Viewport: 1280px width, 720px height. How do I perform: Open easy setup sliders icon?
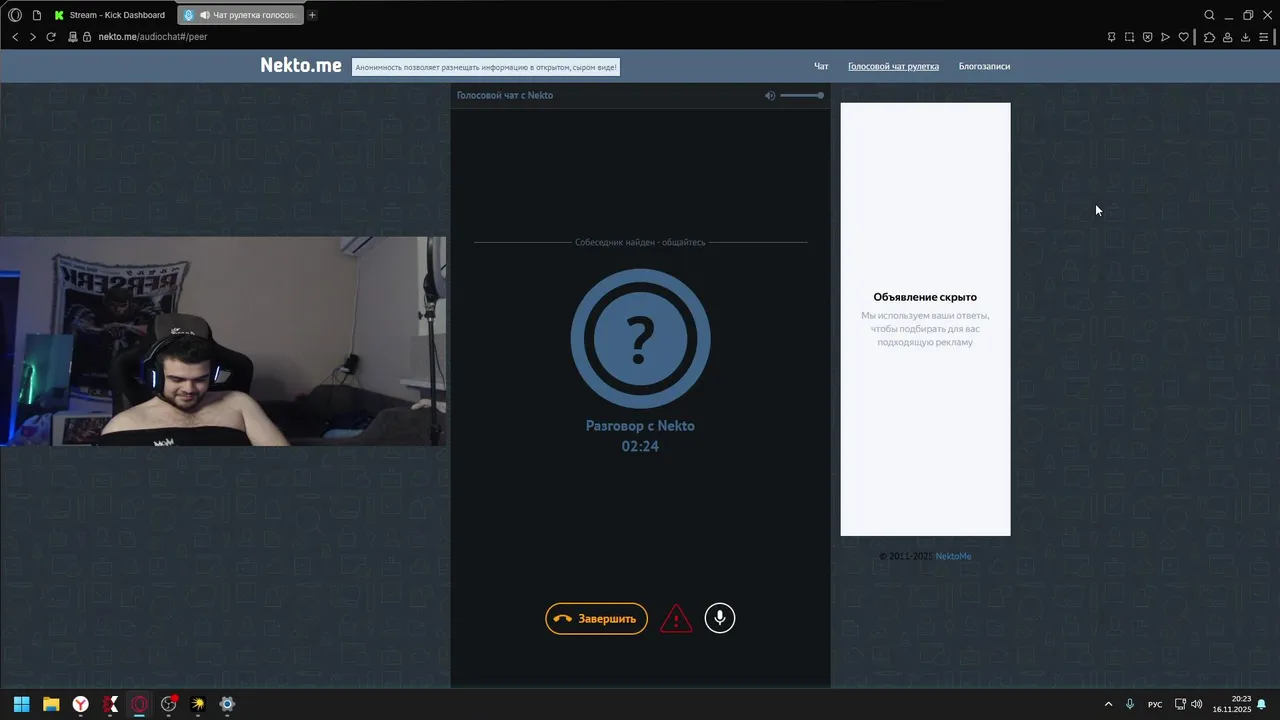click(x=1263, y=37)
